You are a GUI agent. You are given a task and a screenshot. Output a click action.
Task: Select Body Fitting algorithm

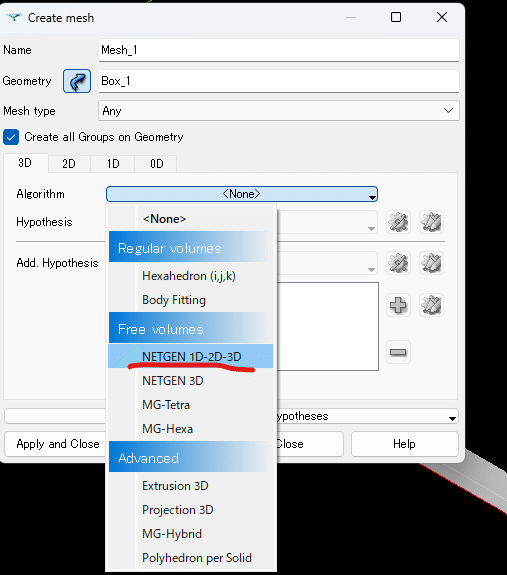pyautogui.click(x=191, y=300)
